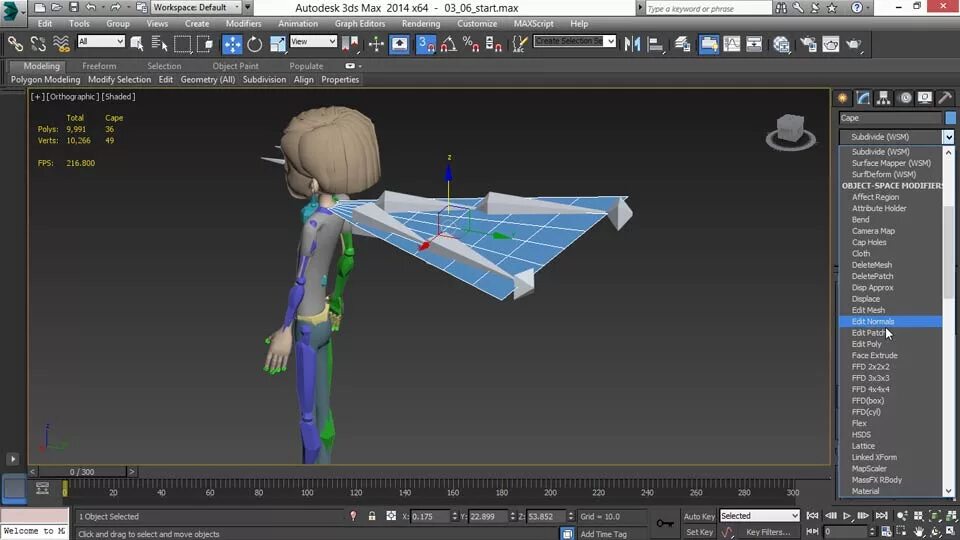Toggle the 3D Snaps button

(426, 44)
